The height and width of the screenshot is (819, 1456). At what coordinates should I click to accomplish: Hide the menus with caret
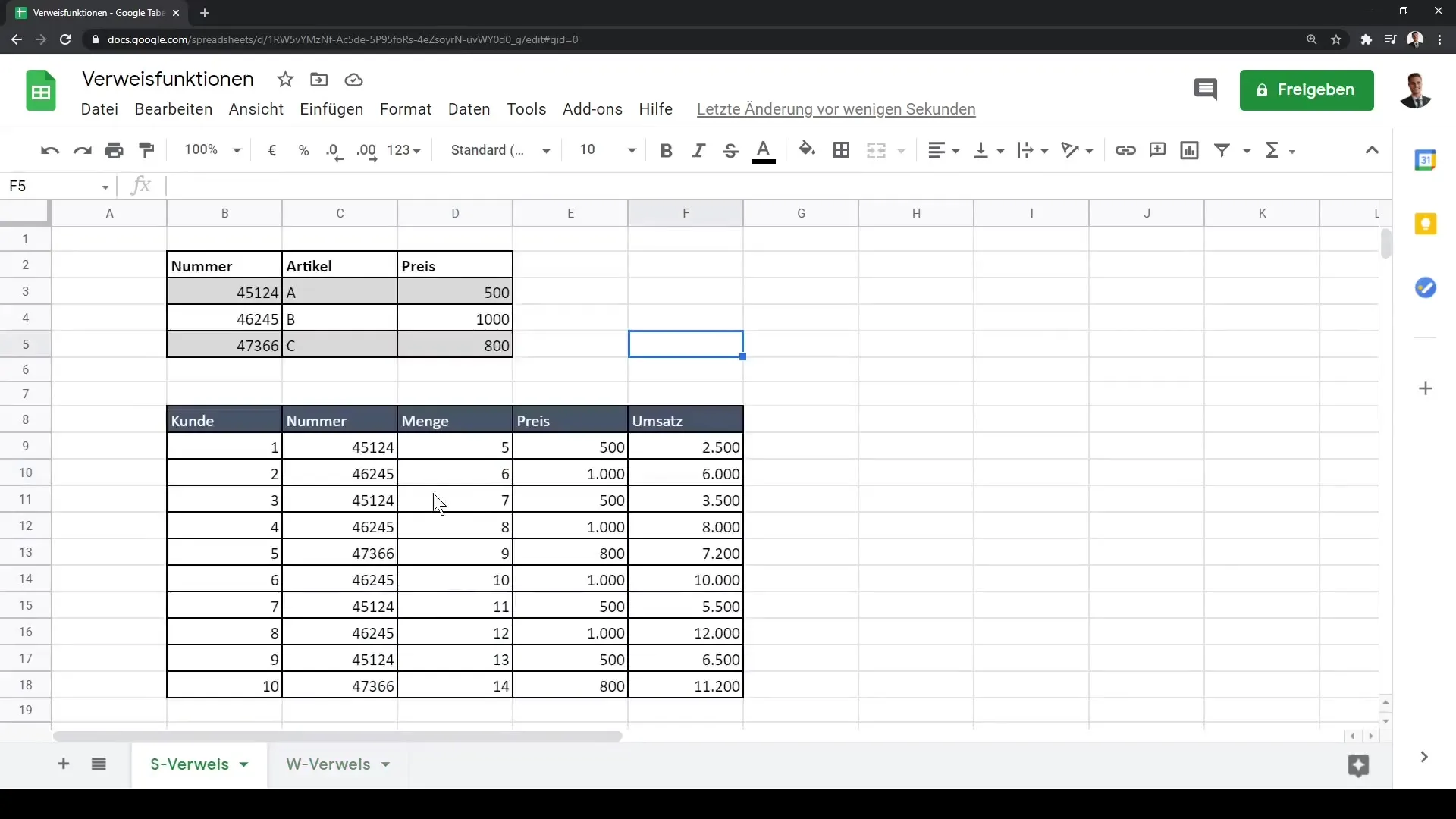tap(1372, 150)
